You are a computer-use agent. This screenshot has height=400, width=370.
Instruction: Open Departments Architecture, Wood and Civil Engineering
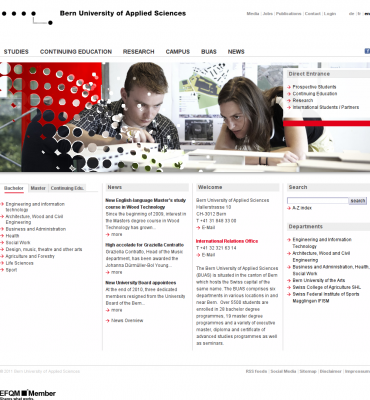pyautogui.click(x=321, y=257)
